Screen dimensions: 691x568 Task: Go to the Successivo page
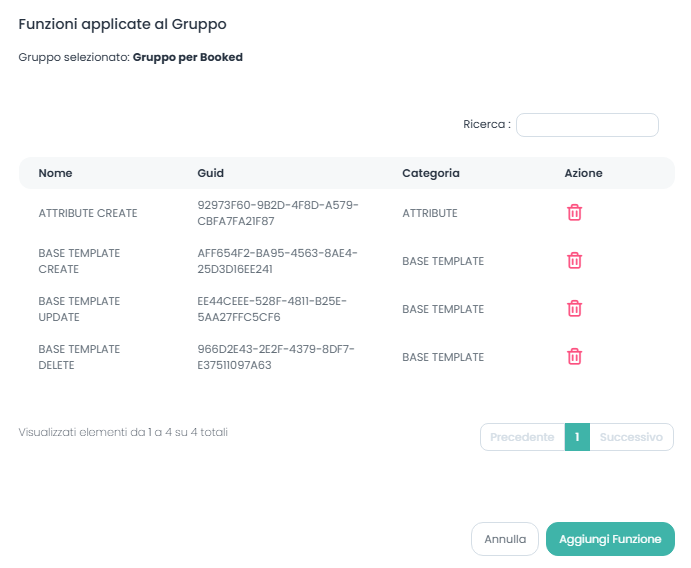[x=631, y=437]
